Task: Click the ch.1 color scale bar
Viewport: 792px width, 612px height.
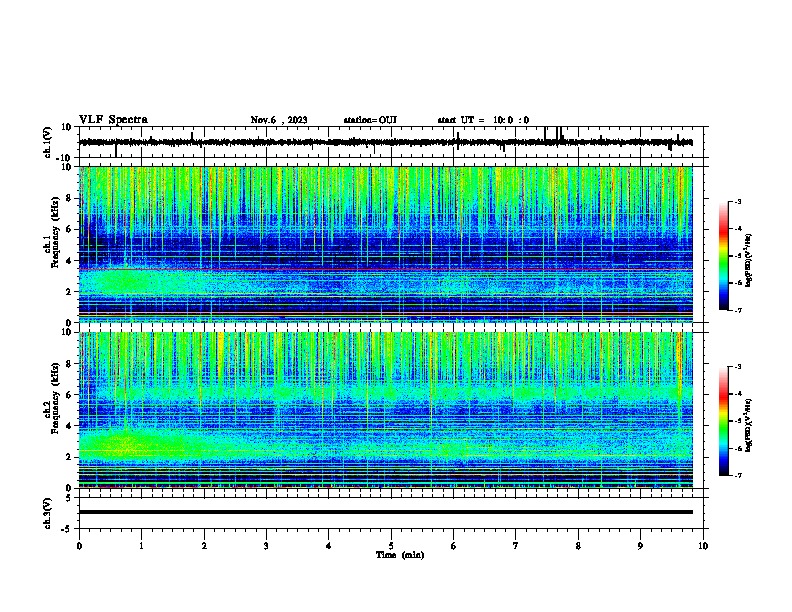Action: point(724,256)
